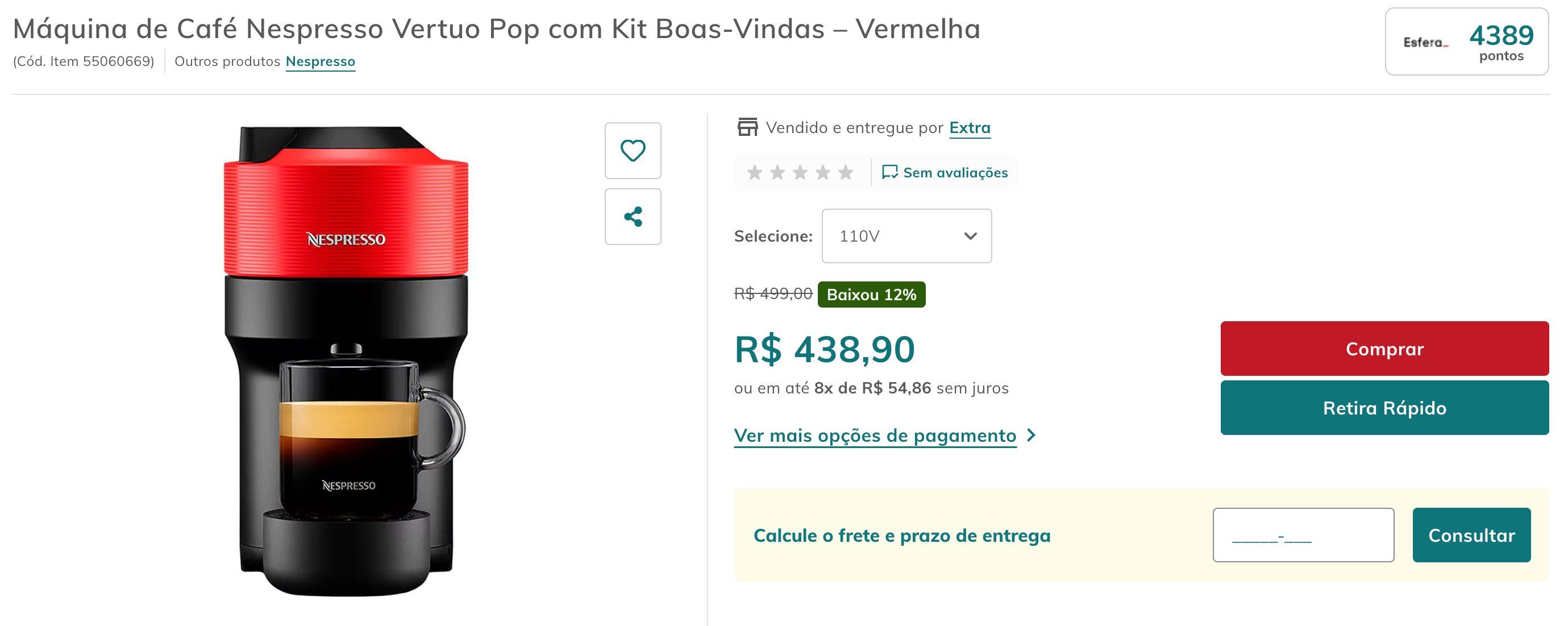The image size is (1568, 626).
Task: Click the store icon beside Vendido e entregue
Action: pos(747,127)
